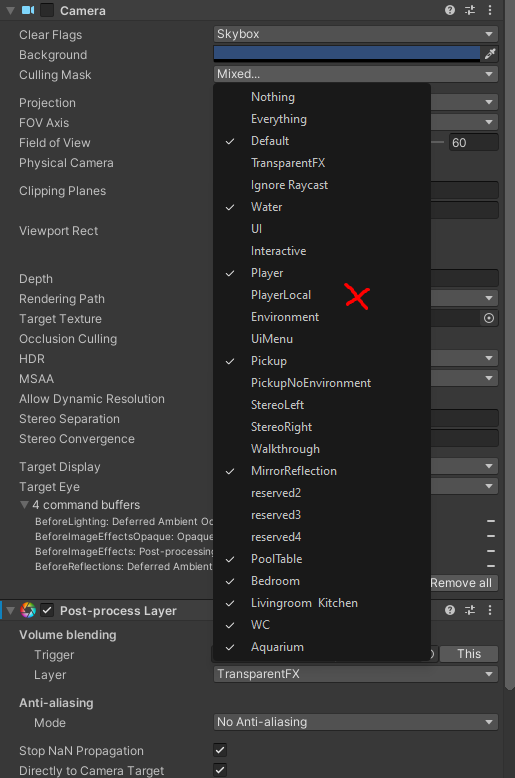Disable the Post-process Layer component checkbox

coord(47,610)
